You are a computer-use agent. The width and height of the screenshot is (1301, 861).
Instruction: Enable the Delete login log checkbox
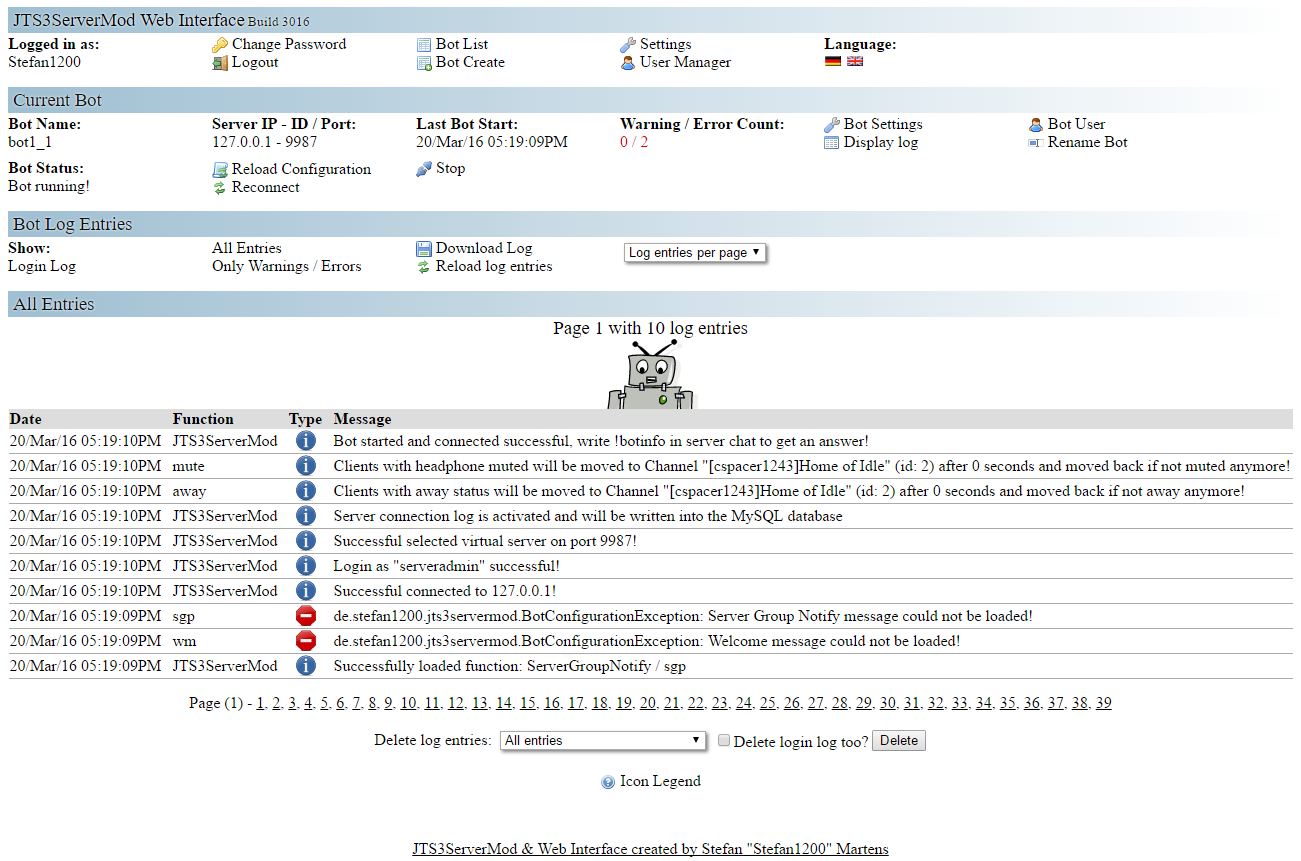pos(725,741)
